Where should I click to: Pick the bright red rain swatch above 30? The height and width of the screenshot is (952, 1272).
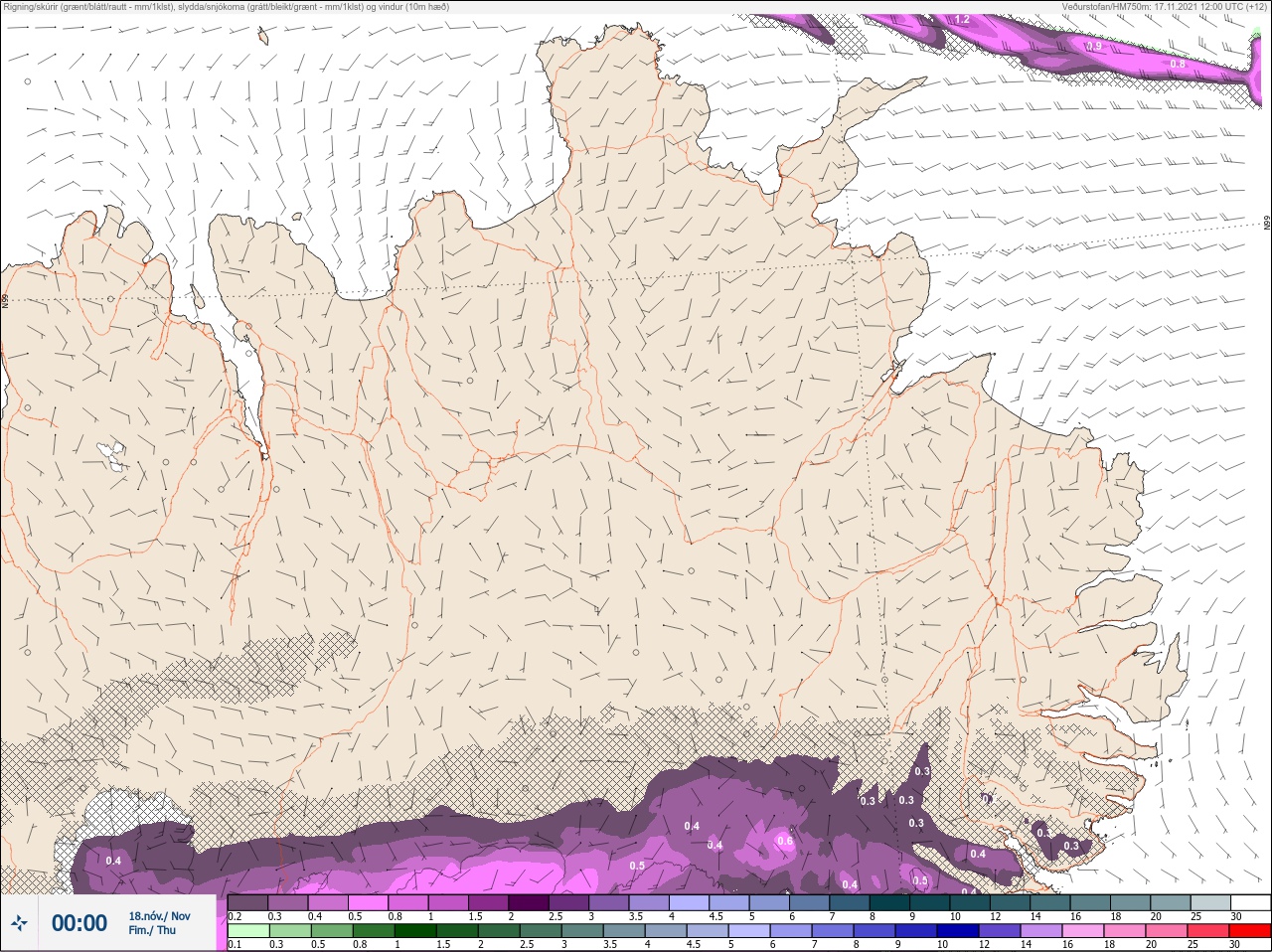point(1252,931)
